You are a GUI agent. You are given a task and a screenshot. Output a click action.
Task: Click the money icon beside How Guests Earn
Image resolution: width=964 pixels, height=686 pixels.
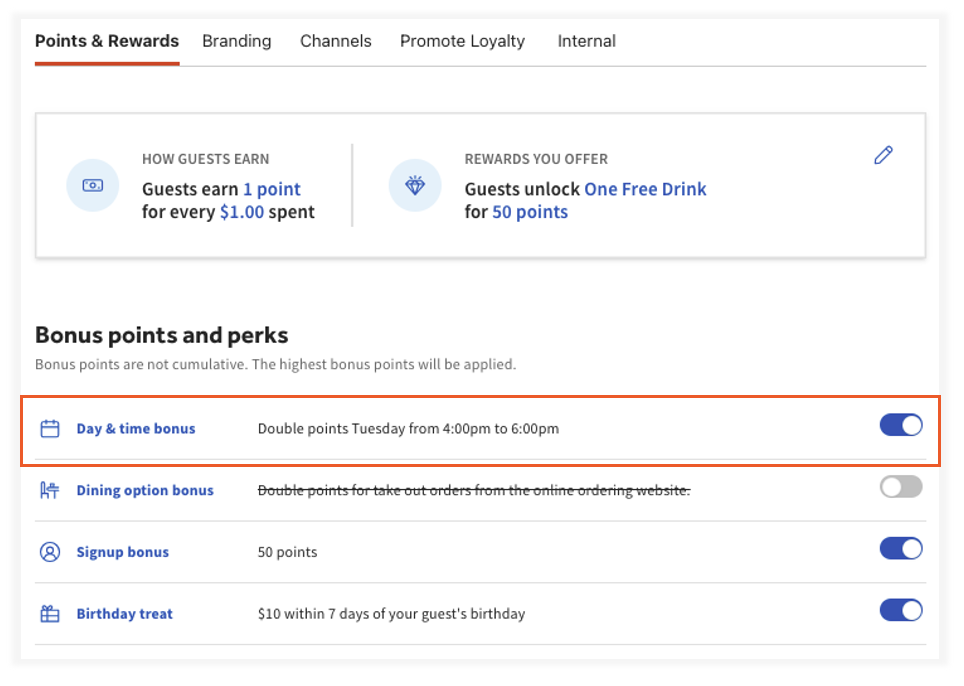coord(92,186)
